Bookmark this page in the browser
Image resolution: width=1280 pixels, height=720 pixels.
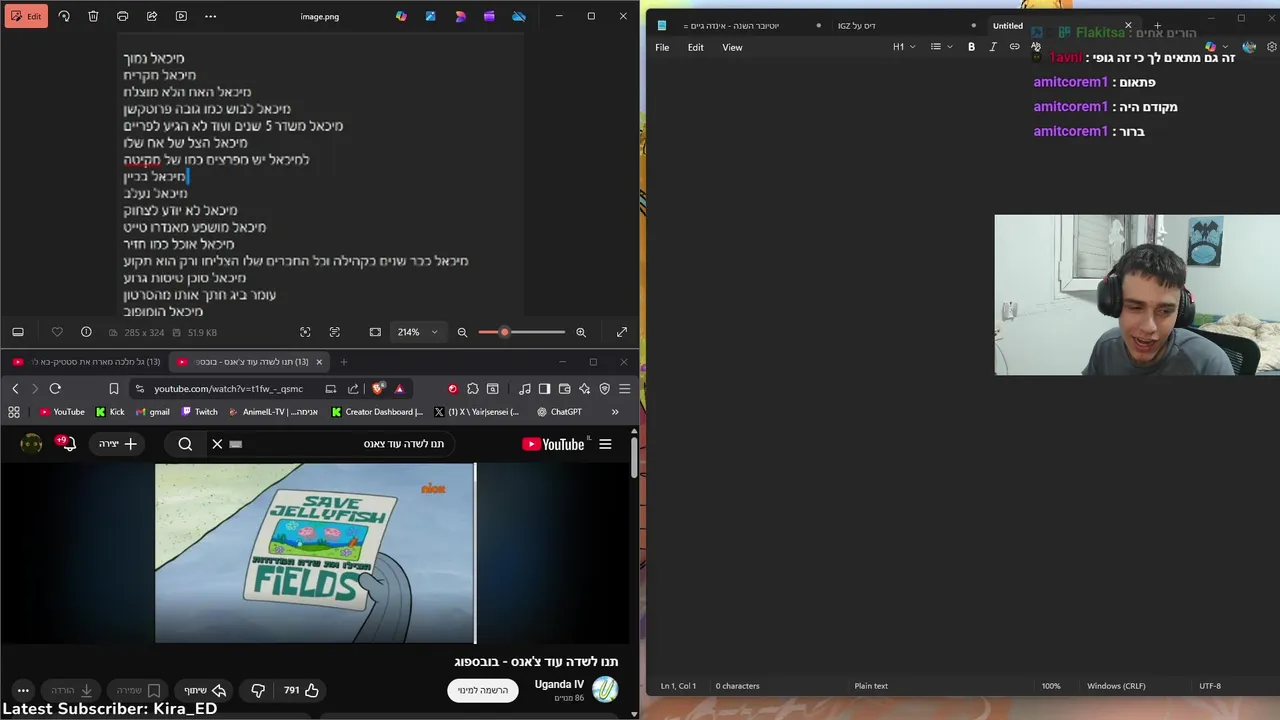click(114, 389)
